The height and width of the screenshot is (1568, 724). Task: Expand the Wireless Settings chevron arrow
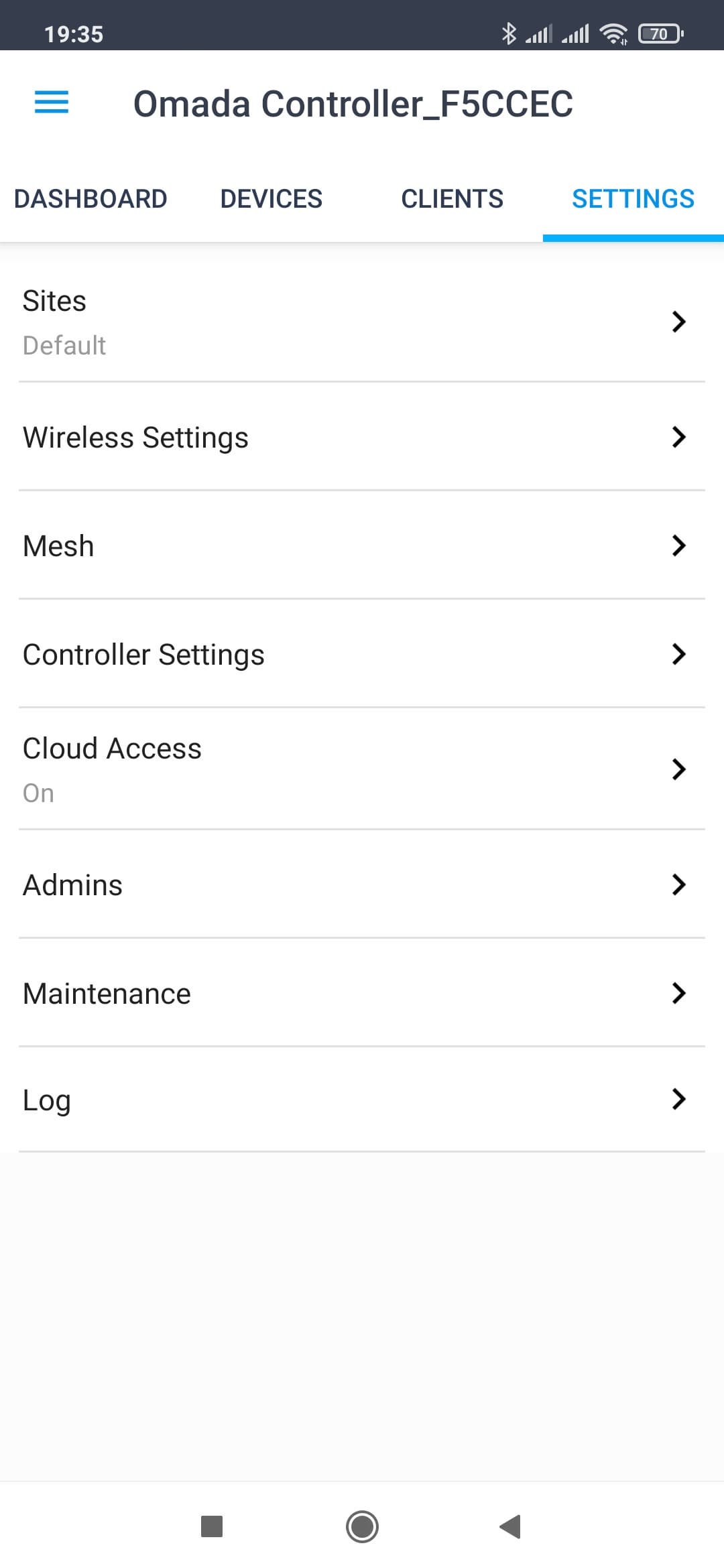tap(678, 437)
